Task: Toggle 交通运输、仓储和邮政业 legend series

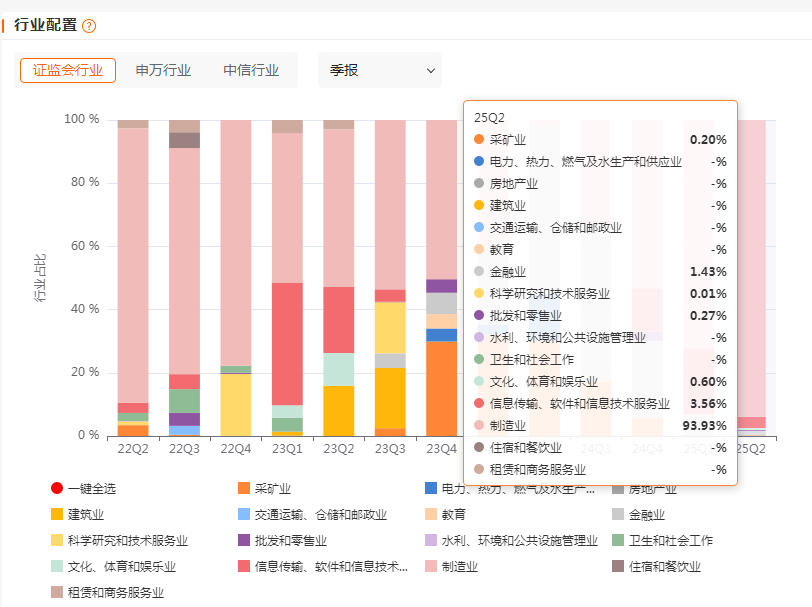Action: pos(312,514)
